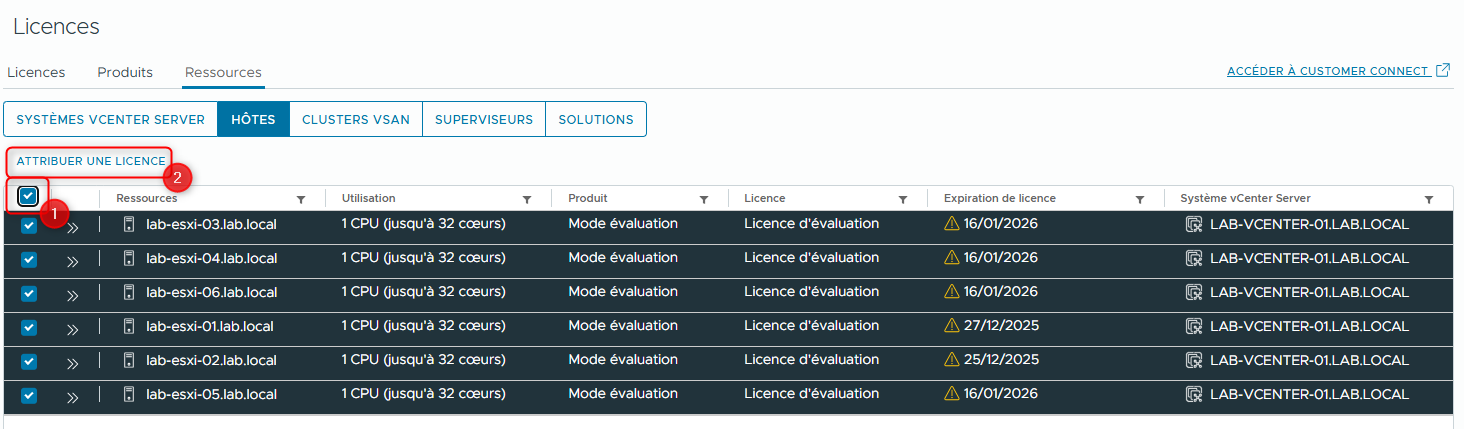Viewport: 1464px width, 429px height.
Task: Open the Accéder à Customer Connect link
Action: click(1327, 71)
